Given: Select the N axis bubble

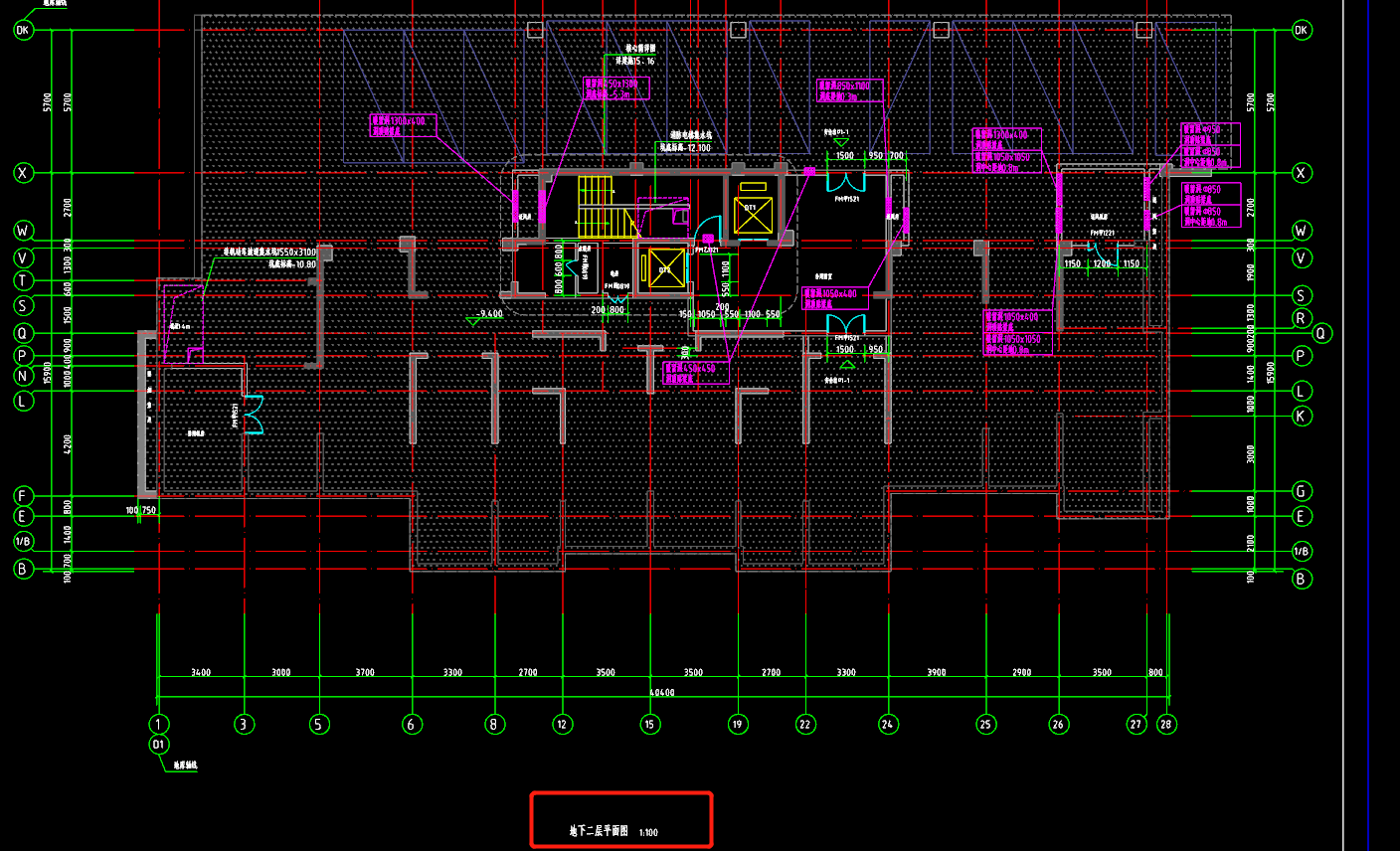Looking at the screenshot, I should (x=23, y=376).
